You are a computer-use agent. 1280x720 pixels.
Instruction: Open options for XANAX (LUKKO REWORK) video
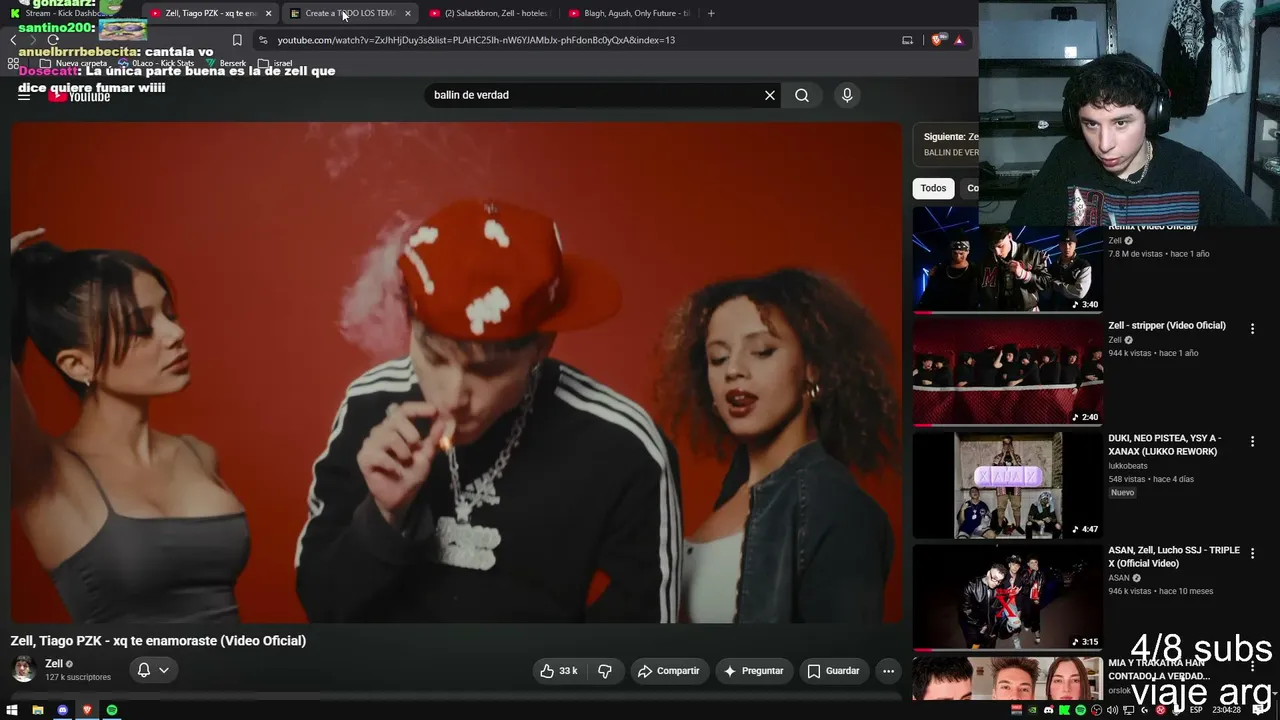pos(1252,441)
